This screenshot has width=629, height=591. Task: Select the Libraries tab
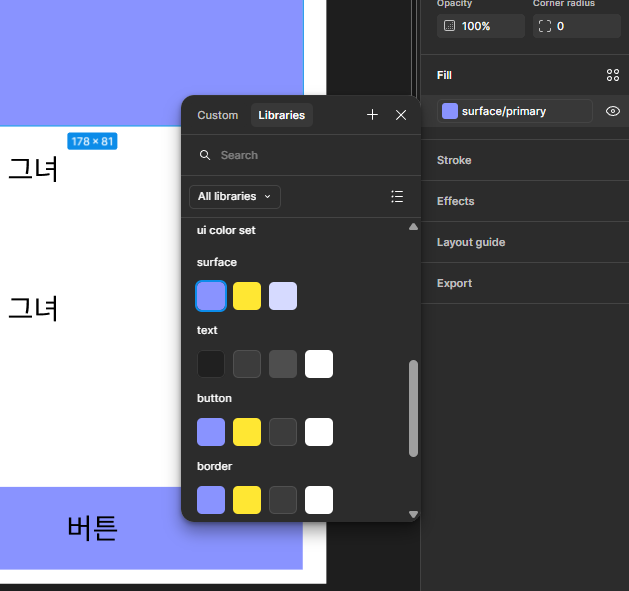(282, 115)
